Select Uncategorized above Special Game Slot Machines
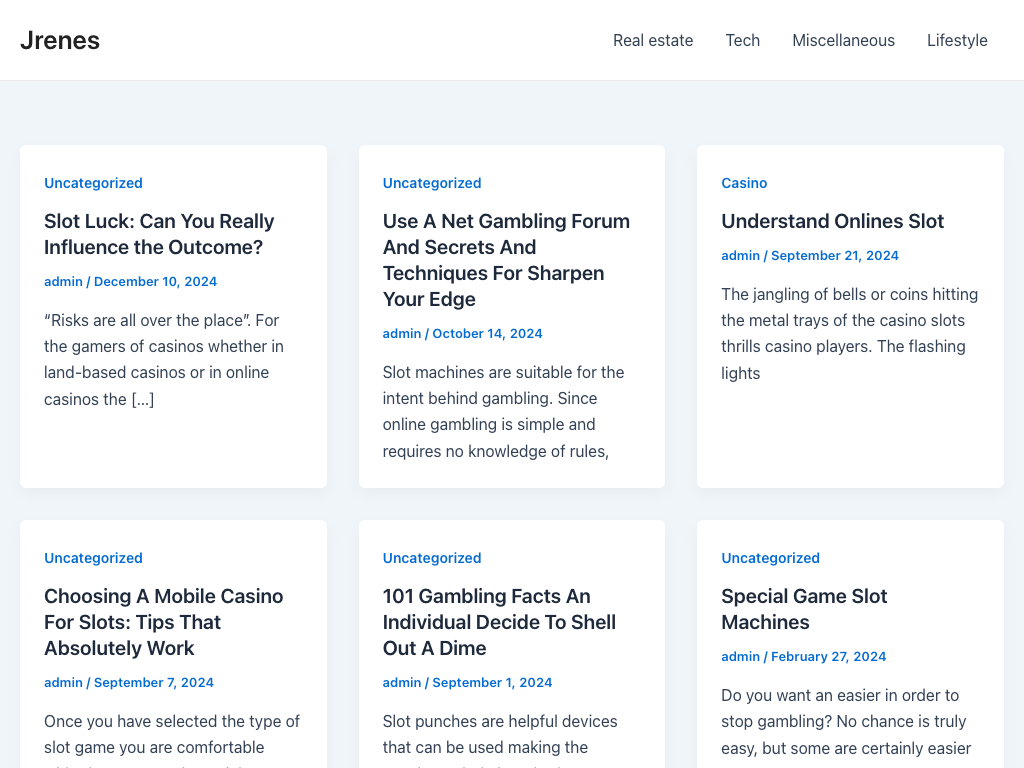1024x768 pixels. 770,558
